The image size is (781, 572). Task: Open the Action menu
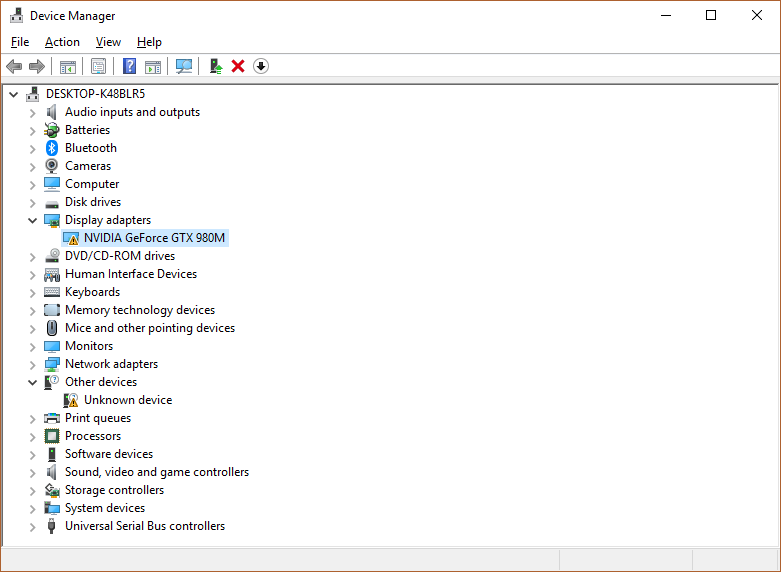tap(62, 42)
